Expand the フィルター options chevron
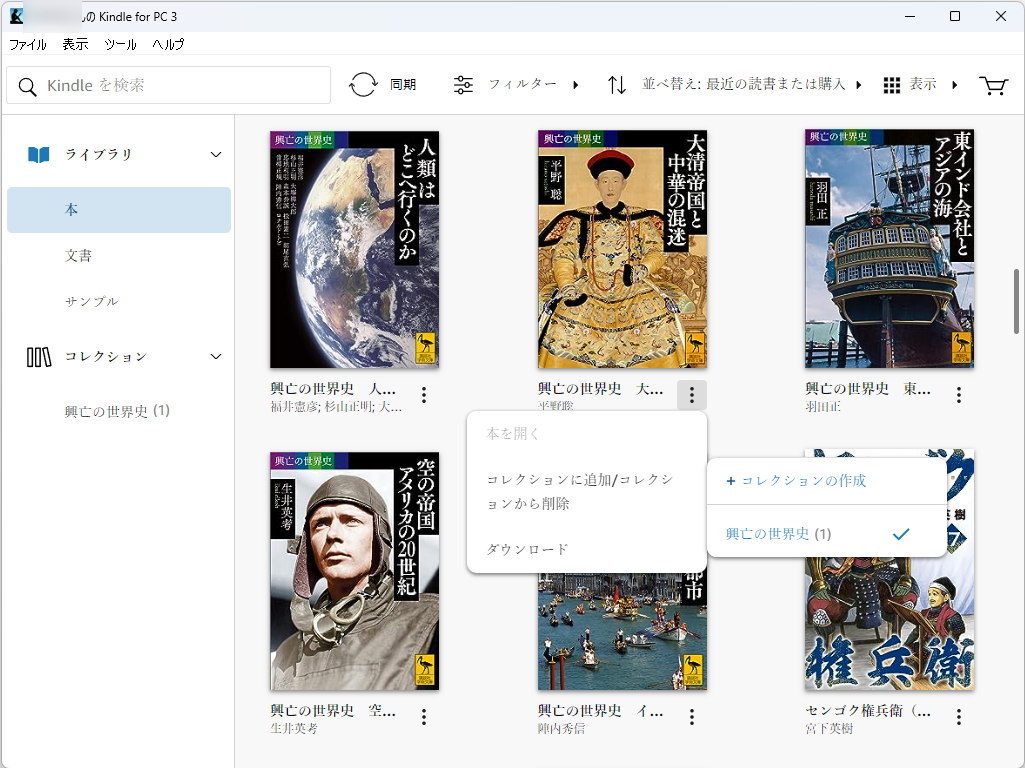The width and height of the screenshot is (1025, 768). tap(576, 86)
